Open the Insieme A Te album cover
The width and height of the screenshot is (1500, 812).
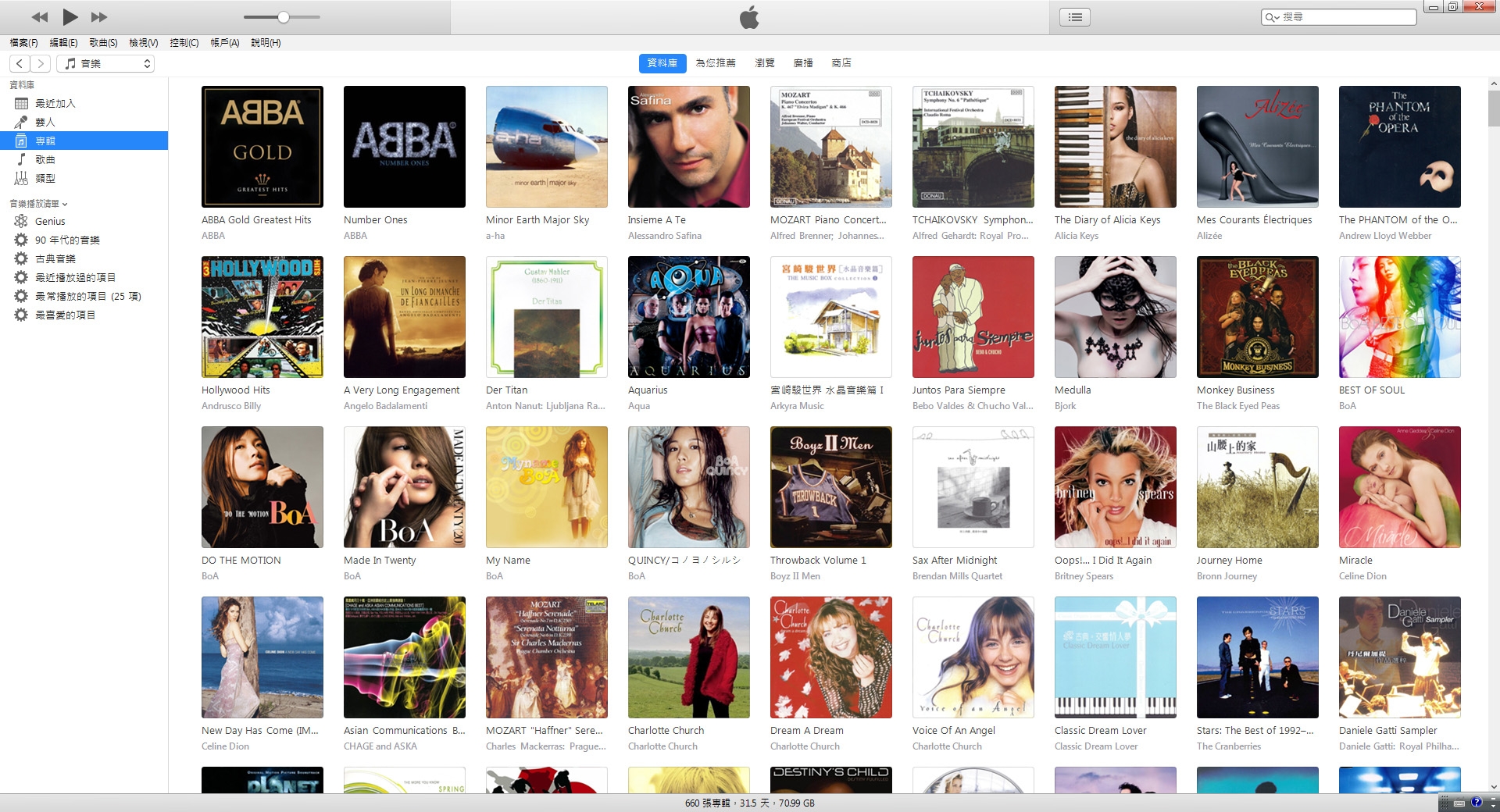coord(689,147)
